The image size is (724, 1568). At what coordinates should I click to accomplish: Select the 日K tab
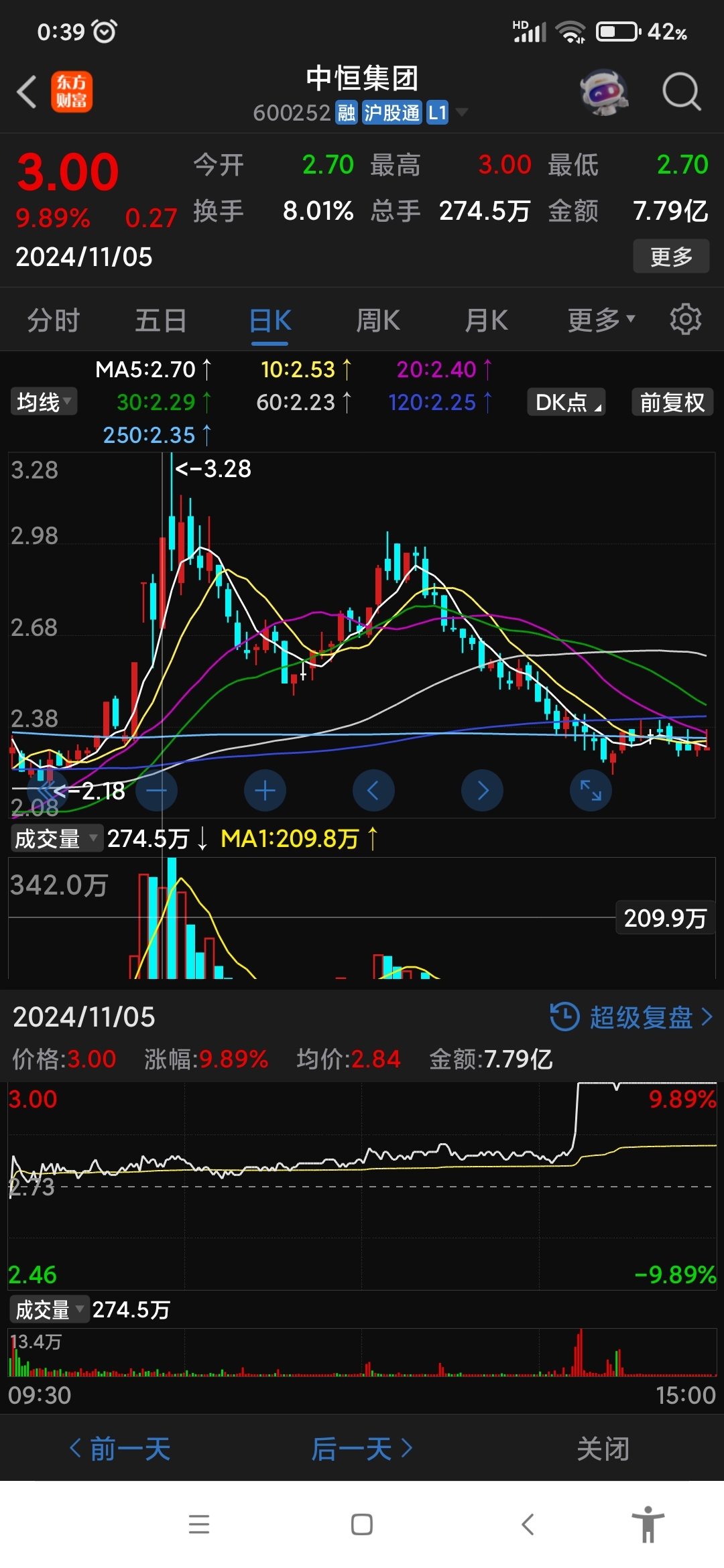pyautogui.click(x=270, y=320)
